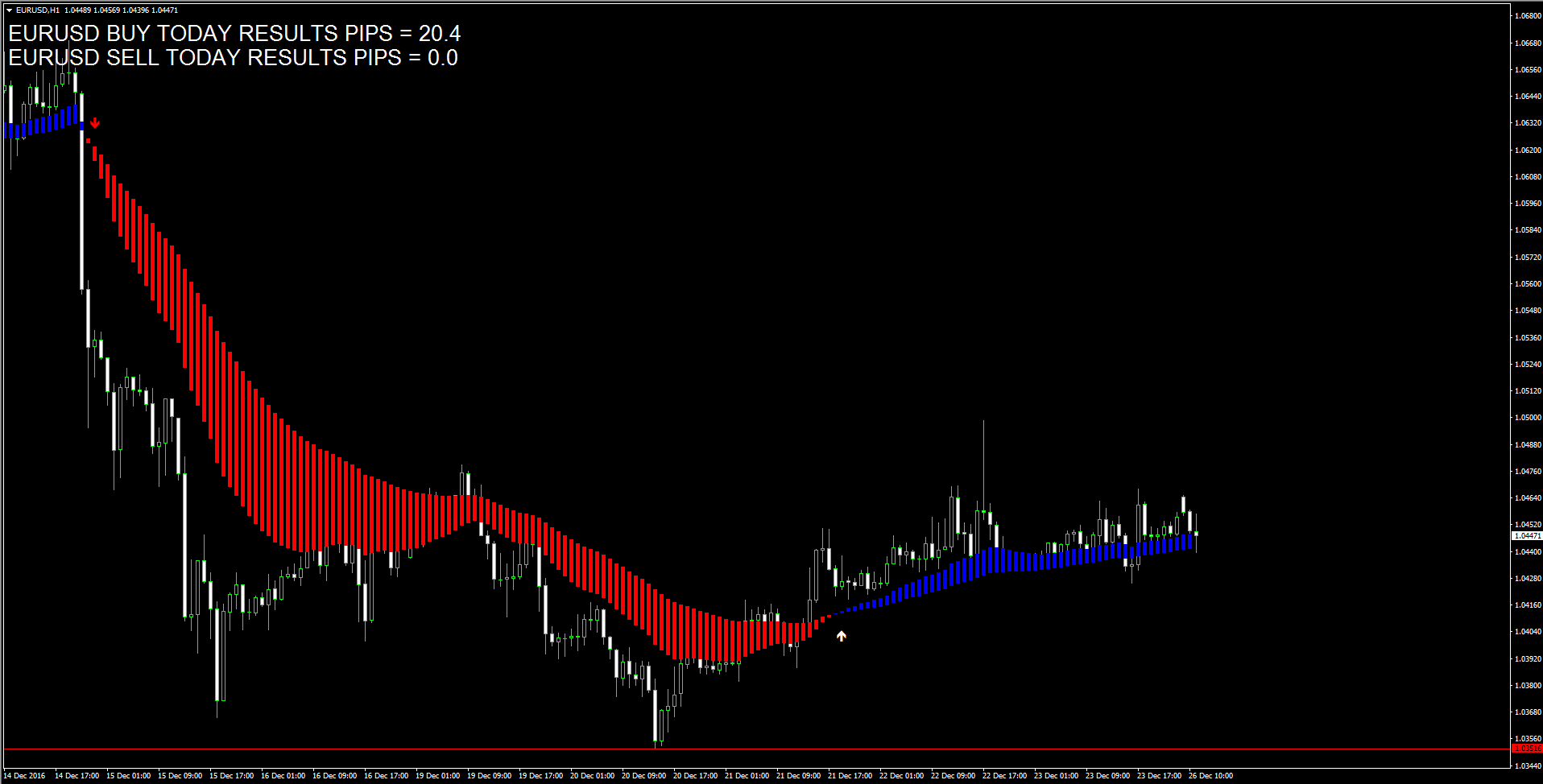Click the 1.05000 price scale label
1543x784 pixels.
[1528, 418]
